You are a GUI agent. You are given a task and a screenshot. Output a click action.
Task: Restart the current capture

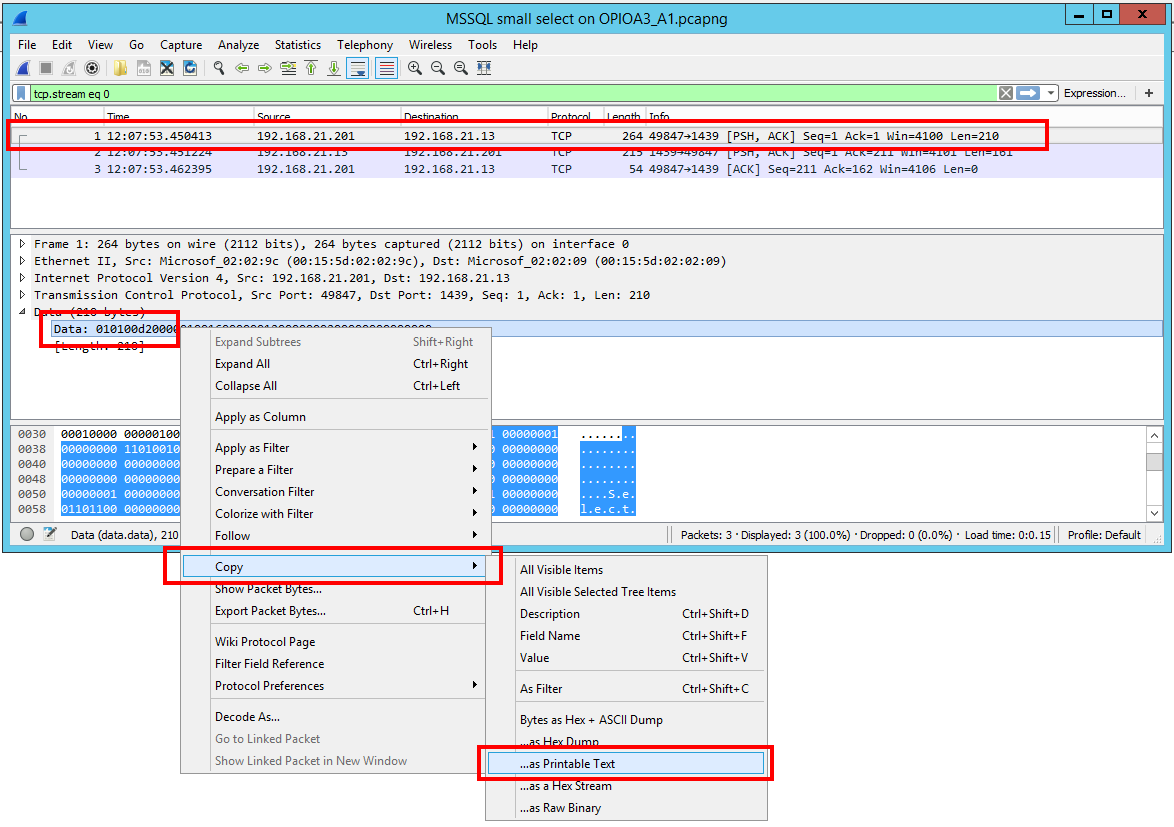69,68
